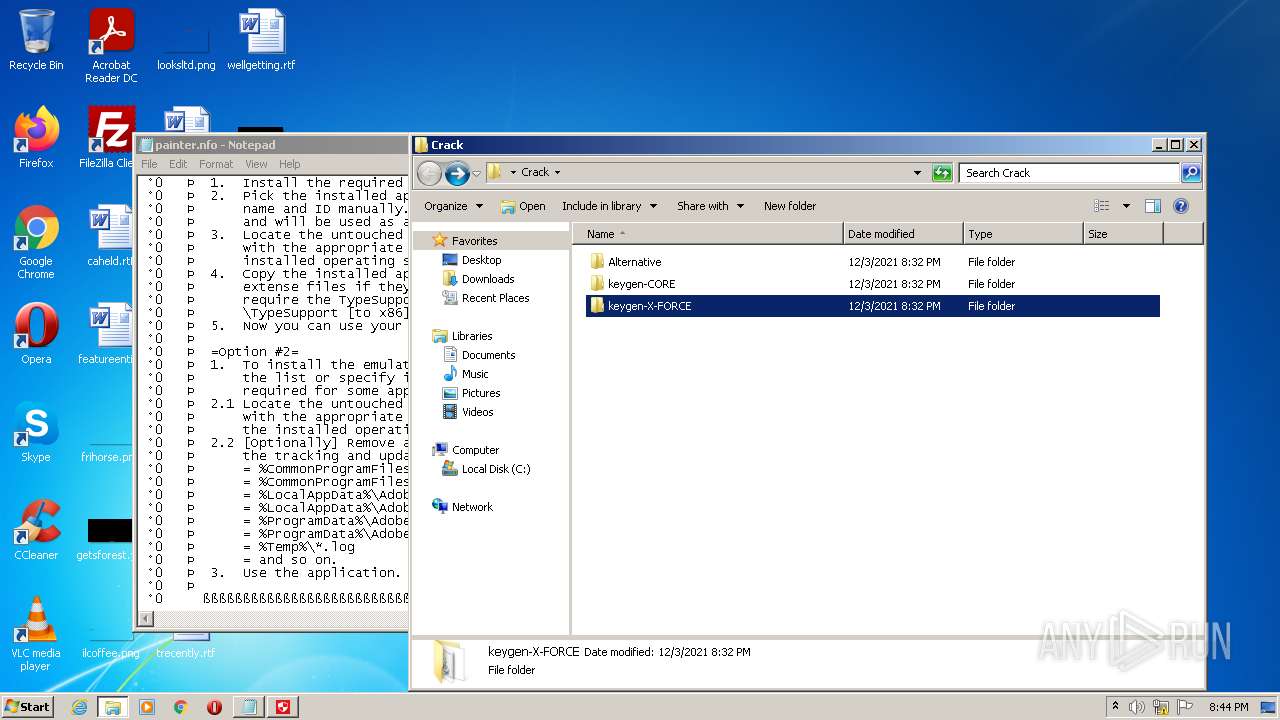Click the Forward arrow in Explorer
Viewport: 1280px width, 720px height.
pyautogui.click(x=457, y=173)
